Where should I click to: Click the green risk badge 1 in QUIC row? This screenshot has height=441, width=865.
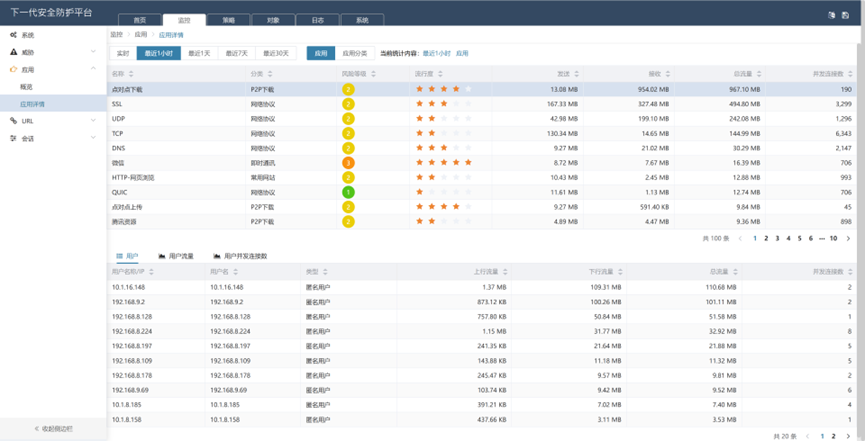(x=348, y=193)
